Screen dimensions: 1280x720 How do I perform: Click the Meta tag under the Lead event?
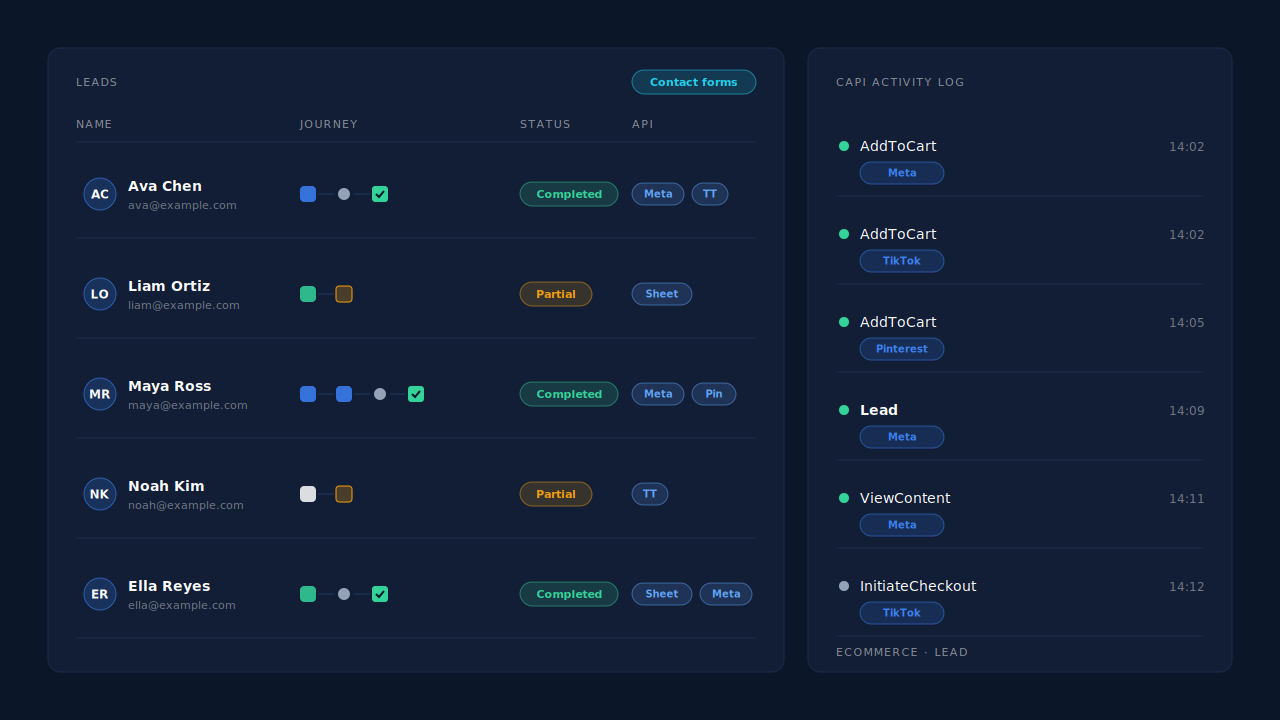pyautogui.click(x=902, y=437)
